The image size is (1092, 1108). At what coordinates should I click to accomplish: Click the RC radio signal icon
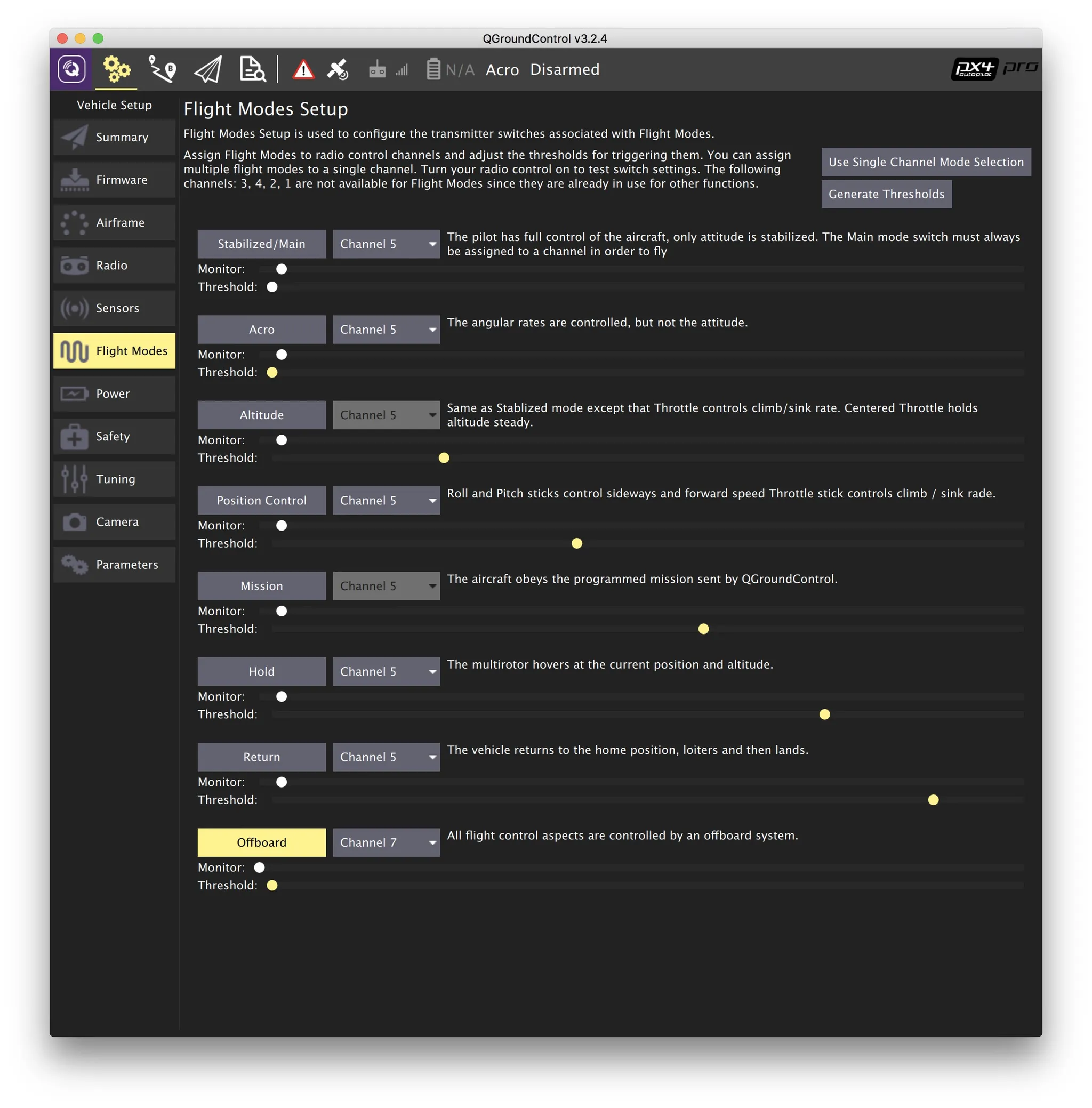click(377, 70)
